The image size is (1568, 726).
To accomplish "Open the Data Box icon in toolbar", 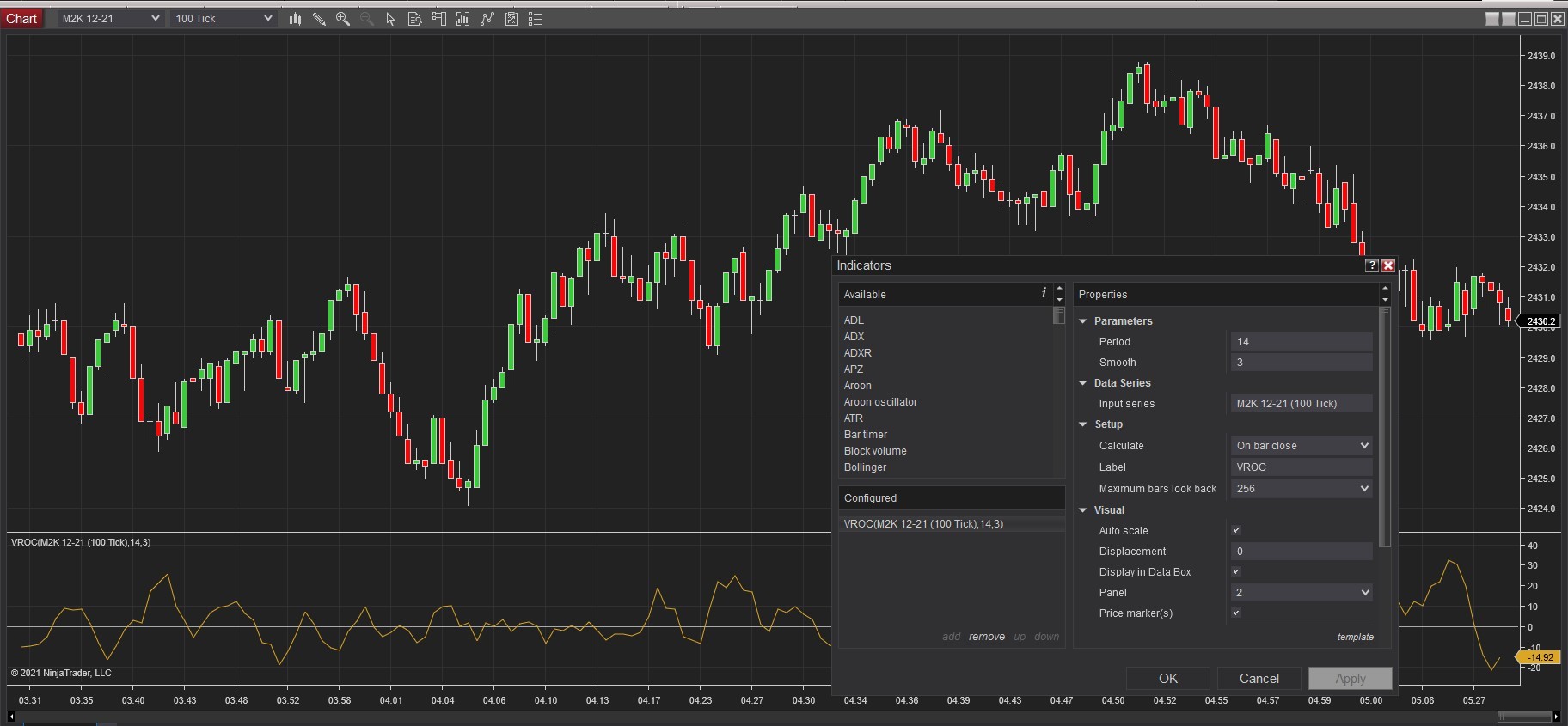I will tap(415, 19).
